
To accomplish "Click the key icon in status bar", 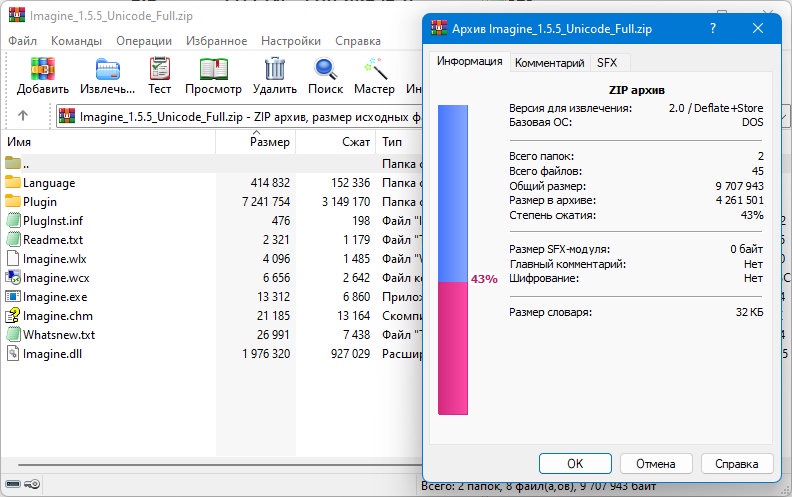I will tap(32, 484).
